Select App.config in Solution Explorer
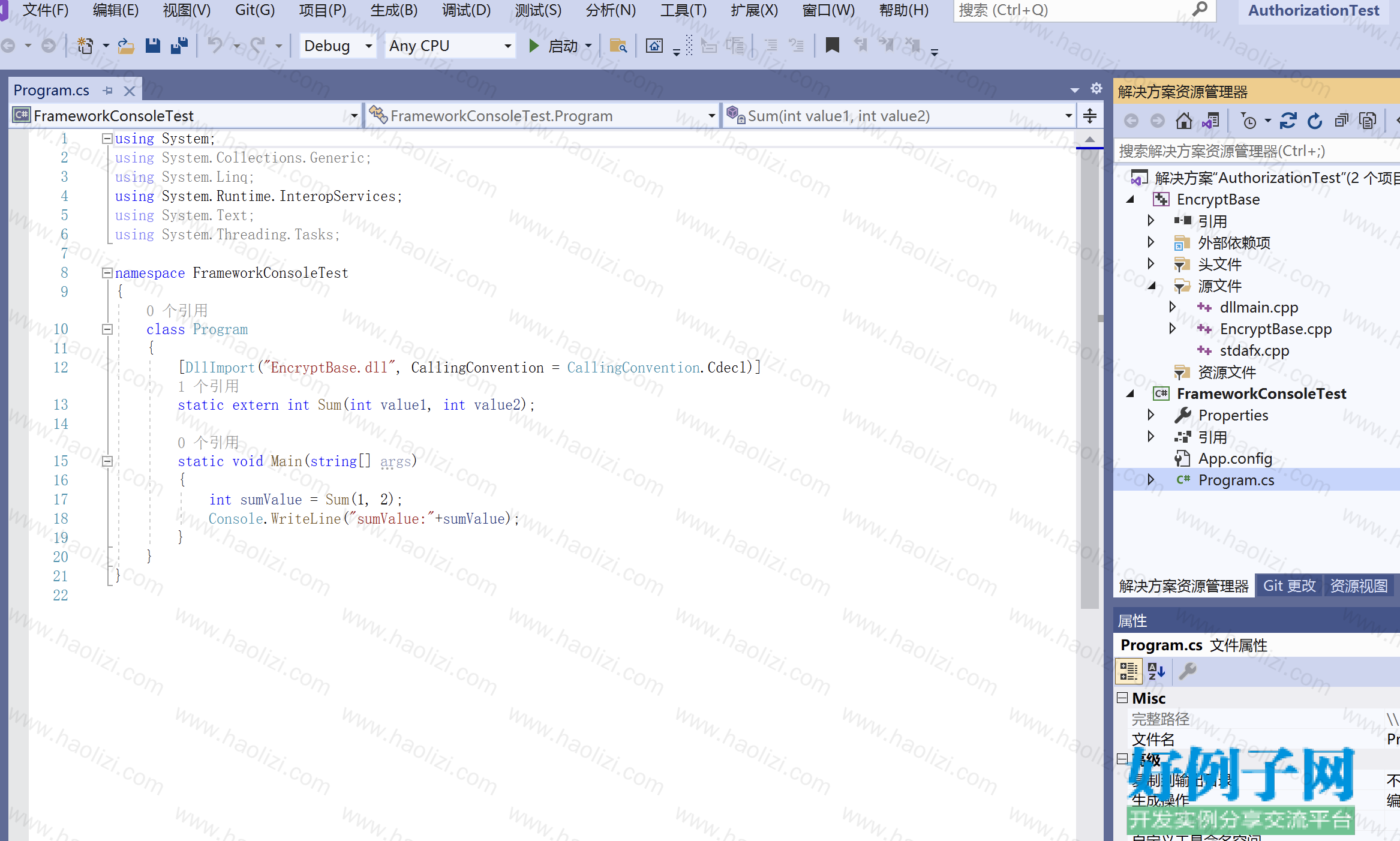Screen dimensions: 1400x841 (x=1235, y=458)
